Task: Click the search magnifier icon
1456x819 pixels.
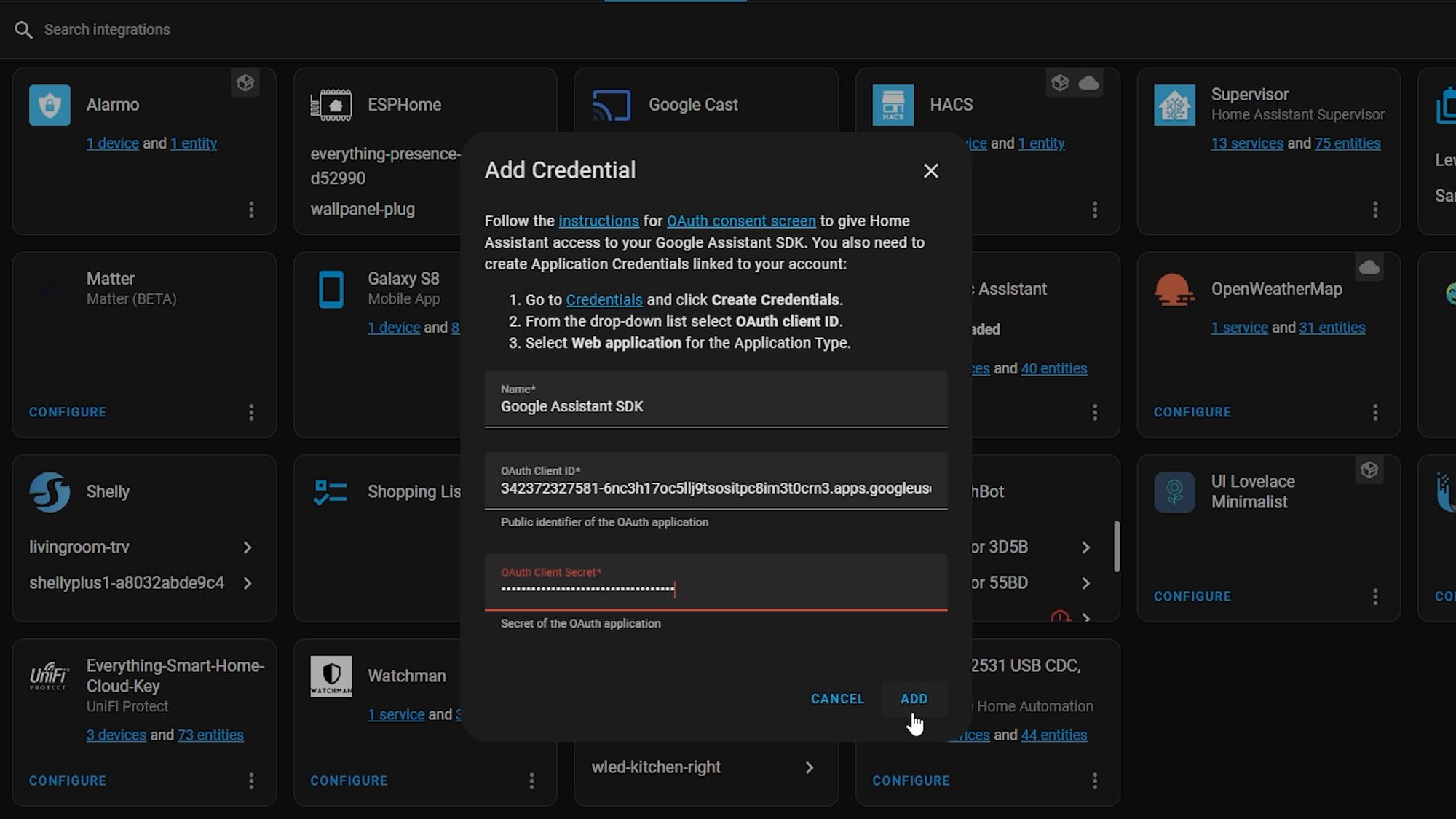Action: click(23, 30)
